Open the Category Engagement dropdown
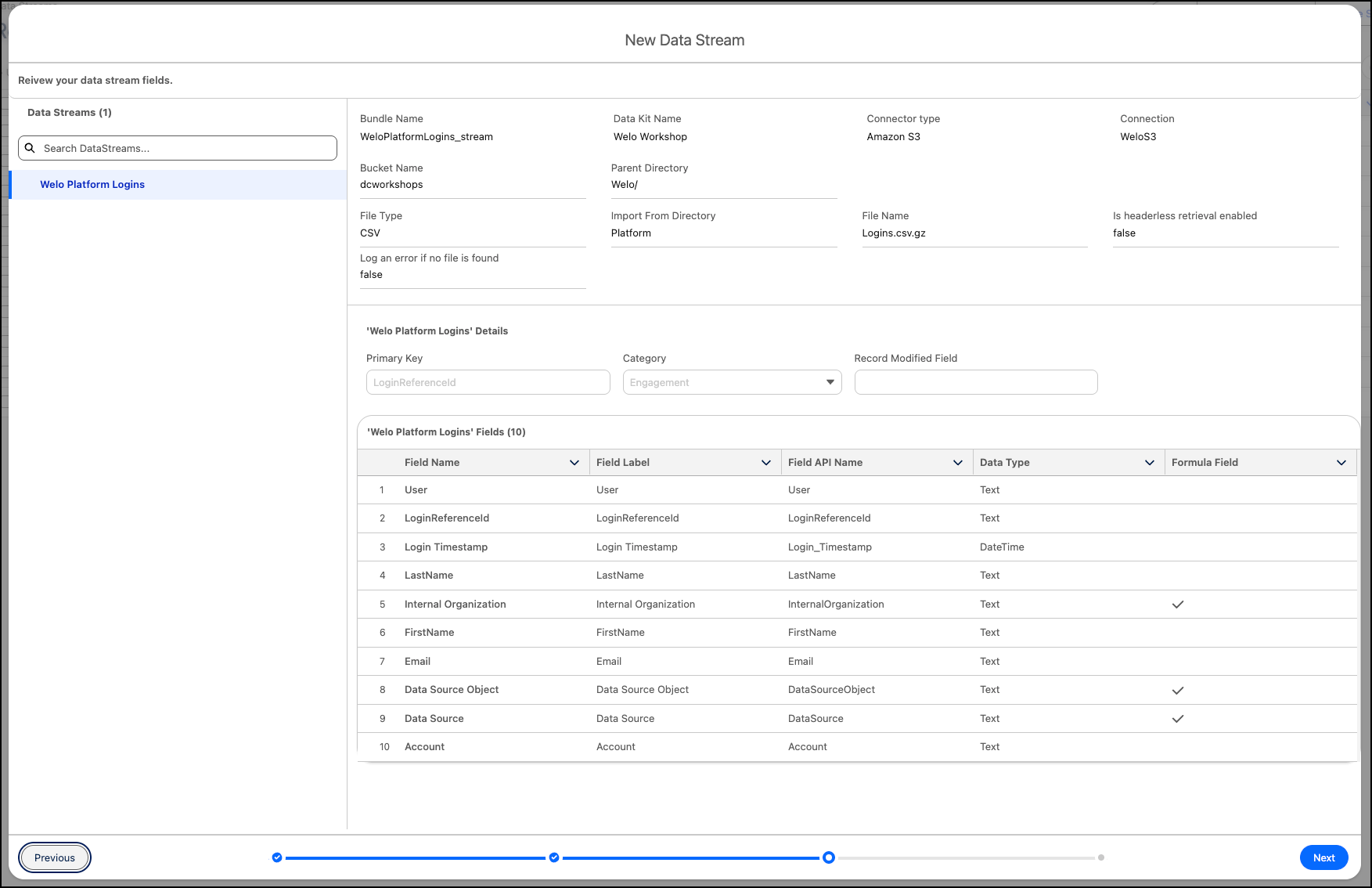The width and height of the screenshot is (1372, 888). click(732, 382)
